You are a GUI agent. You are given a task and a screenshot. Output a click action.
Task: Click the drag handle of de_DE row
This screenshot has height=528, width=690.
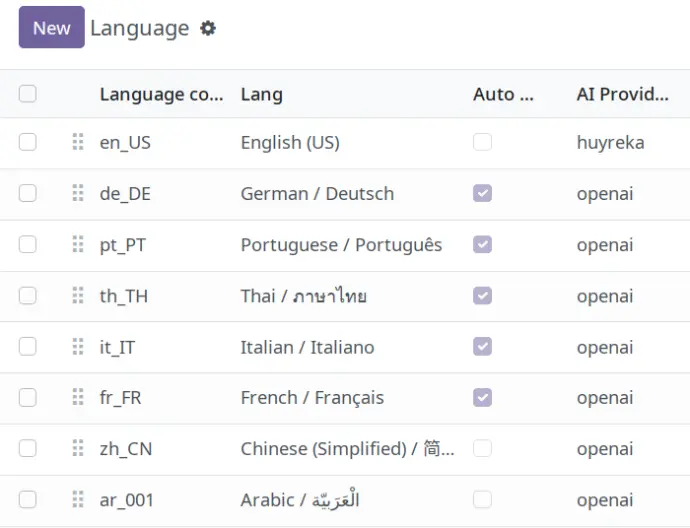tap(78, 193)
